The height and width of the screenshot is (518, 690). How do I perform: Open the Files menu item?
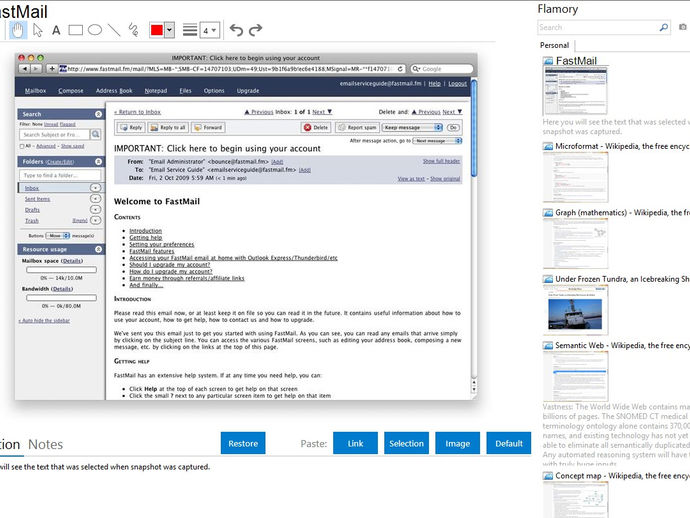(185, 91)
